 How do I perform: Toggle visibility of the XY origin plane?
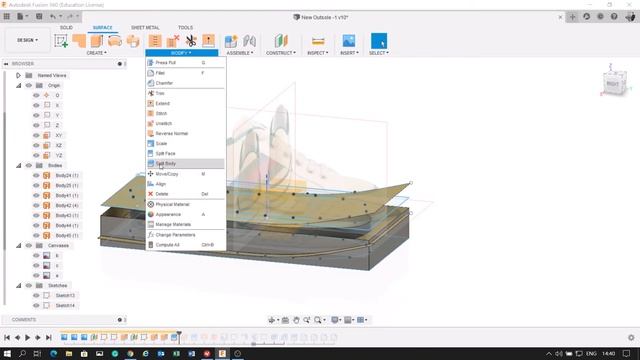[36, 136]
